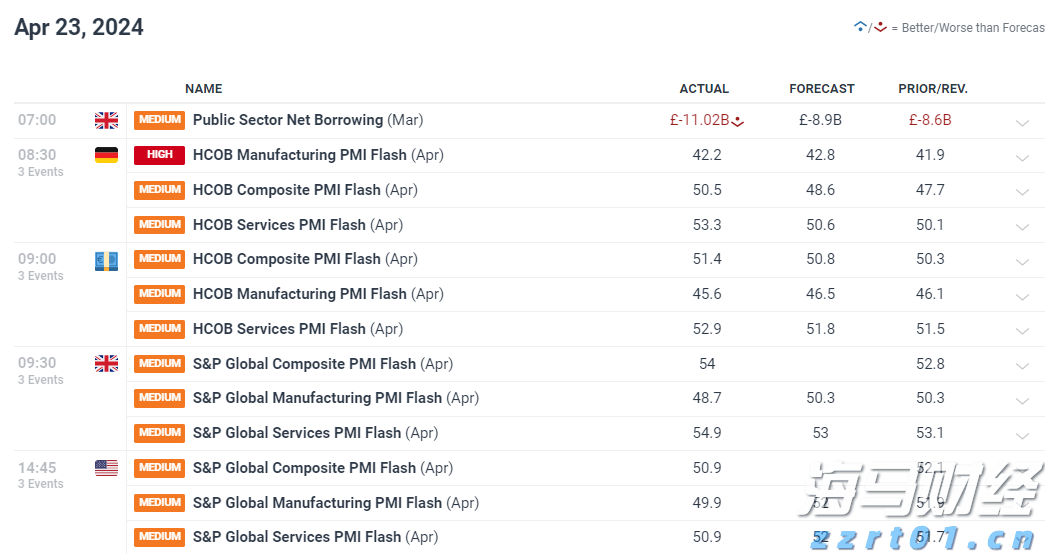Viewport: 1045px width, 554px height.
Task: Click the German flag at 08:30
Action: coord(106,155)
